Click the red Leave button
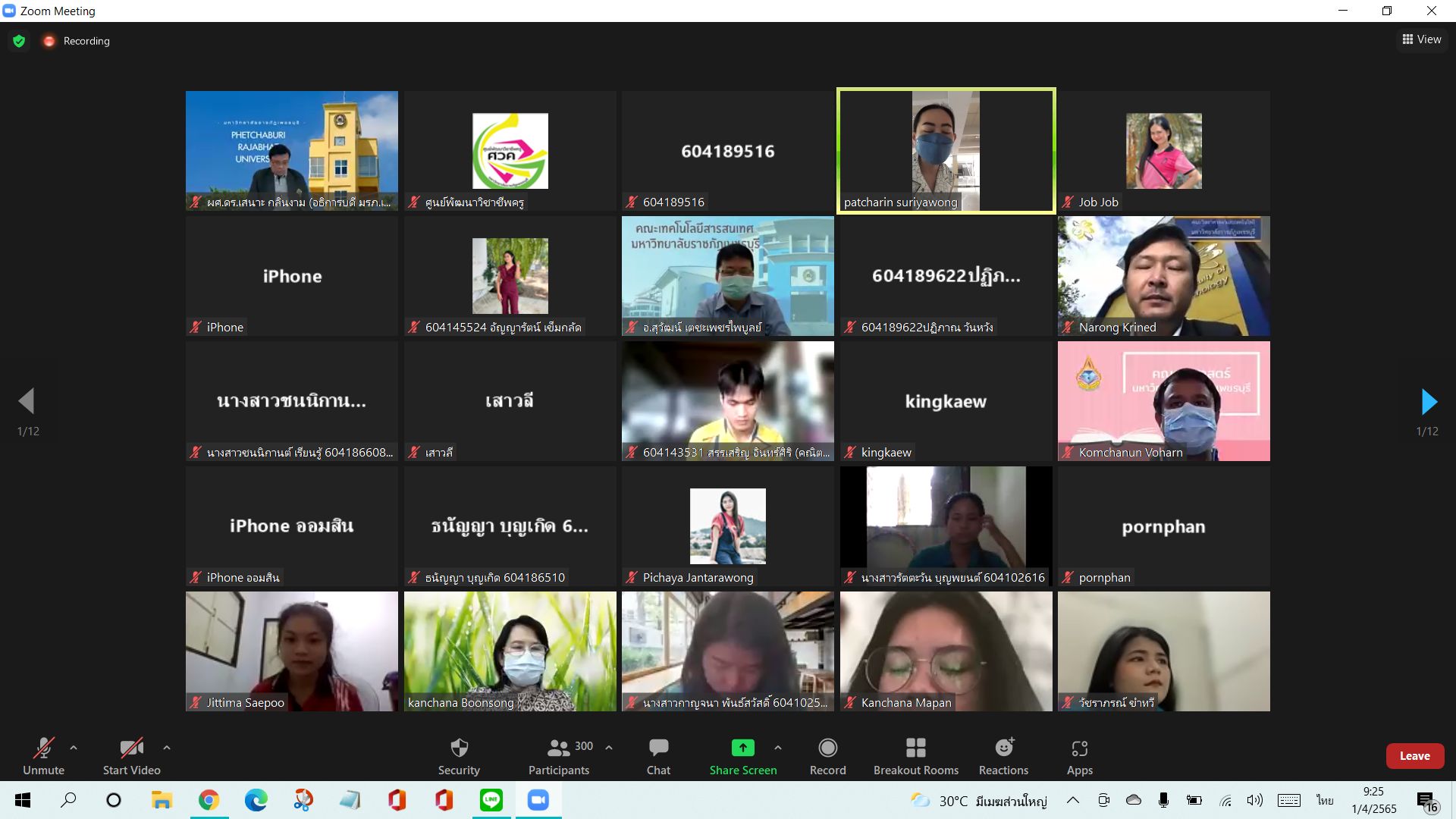Image resolution: width=1456 pixels, height=819 pixels. [x=1414, y=756]
